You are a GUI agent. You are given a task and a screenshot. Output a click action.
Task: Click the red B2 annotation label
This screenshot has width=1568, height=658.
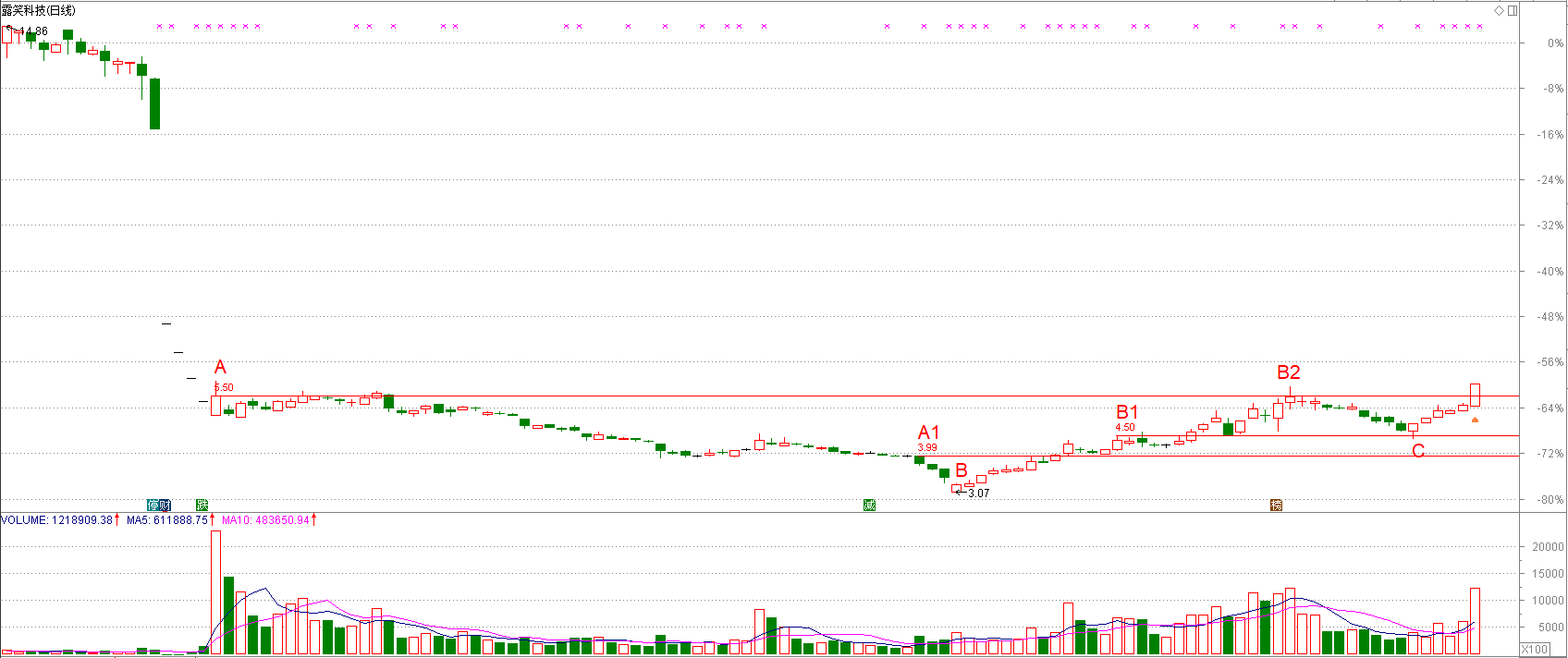(1288, 372)
